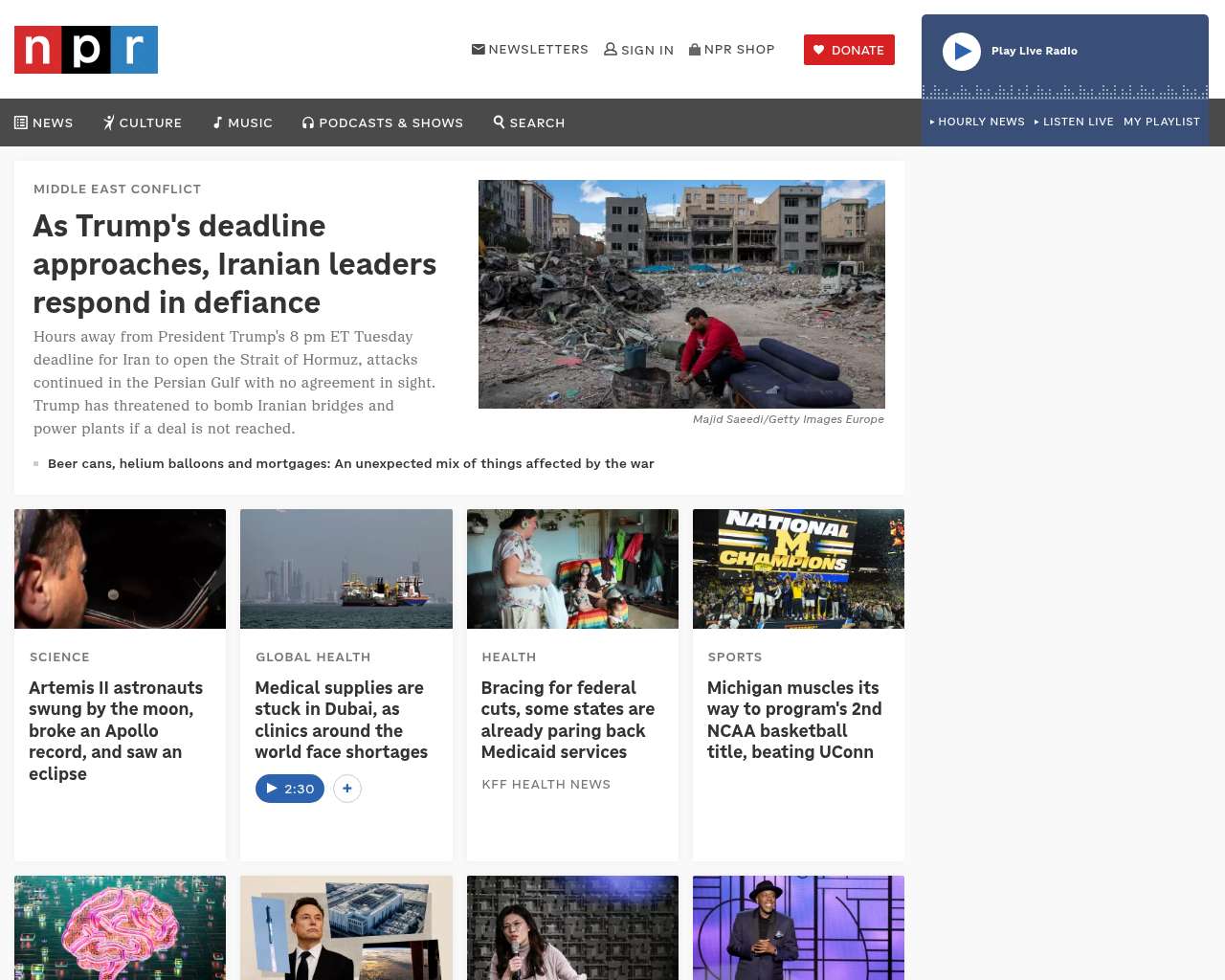
Task: Expand Podcasts & Shows menu
Action: [x=383, y=122]
